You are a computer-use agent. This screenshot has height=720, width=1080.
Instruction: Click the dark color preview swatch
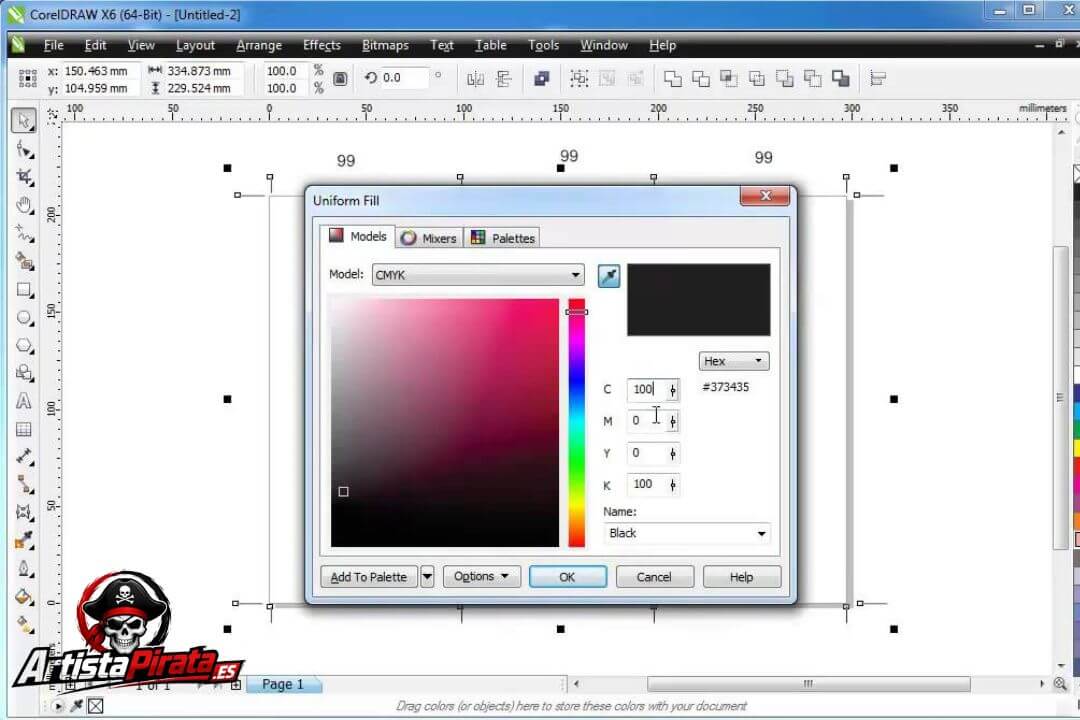point(698,300)
